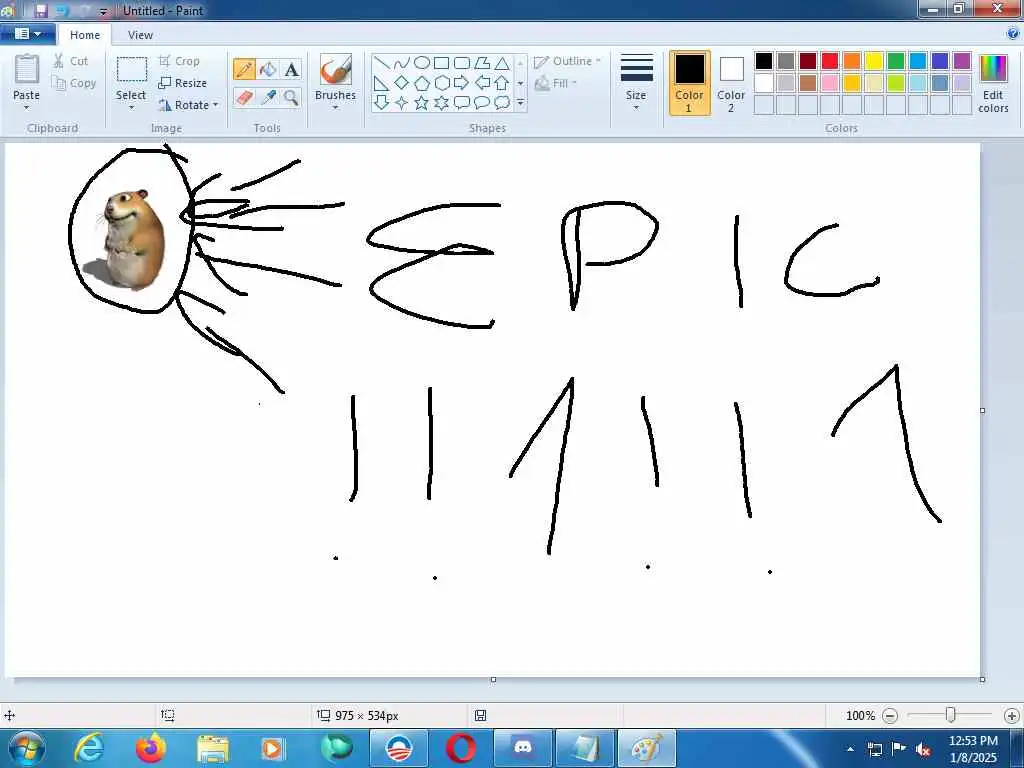Select the Pencil tool
The width and height of the screenshot is (1024, 768).
point(244,69)
